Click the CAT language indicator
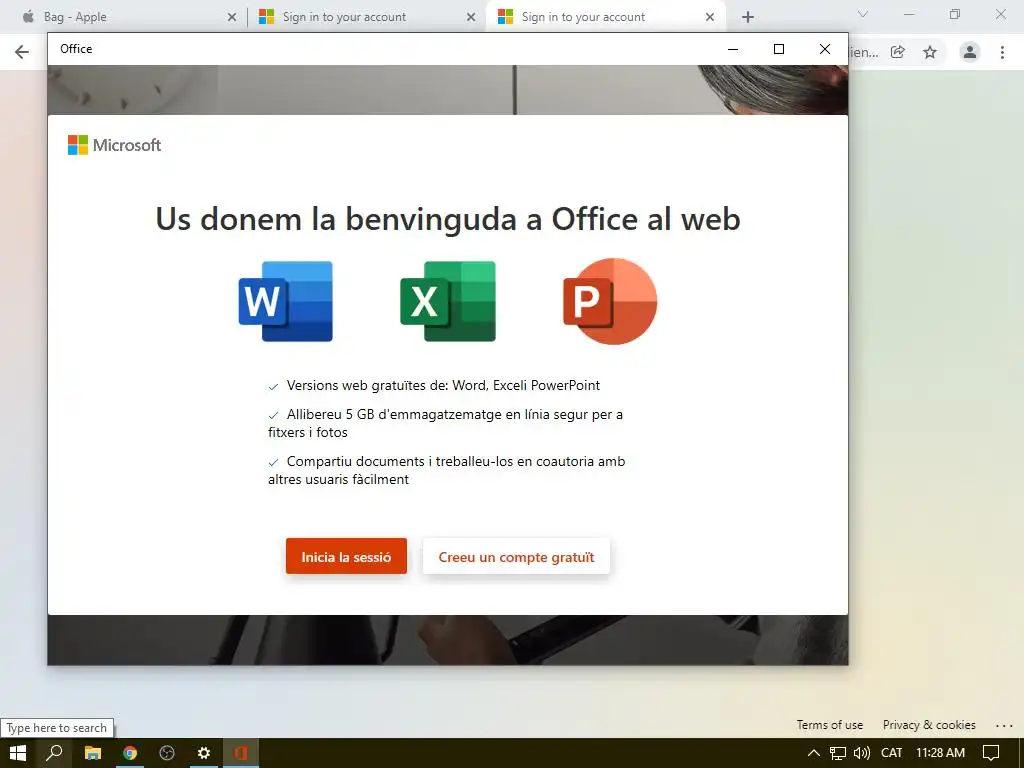1024x768 pixels. tap(891, 753)
